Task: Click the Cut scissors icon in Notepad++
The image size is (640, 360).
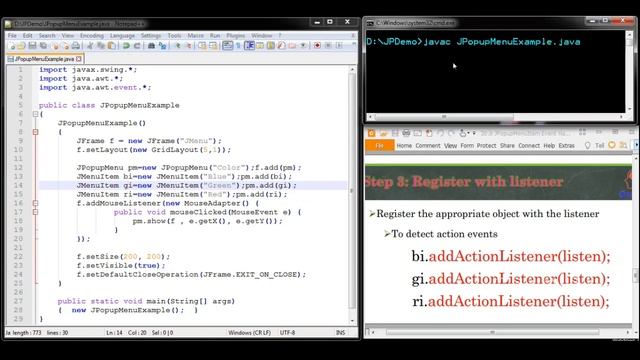Action: [90, 46]
